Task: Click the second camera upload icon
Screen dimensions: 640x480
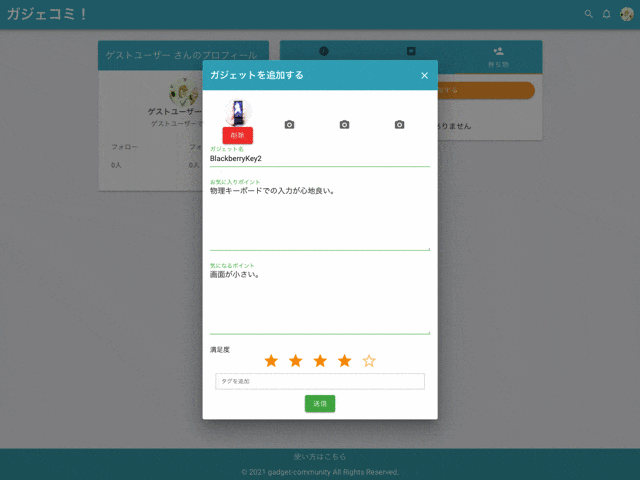Action: tap(289, 124)
